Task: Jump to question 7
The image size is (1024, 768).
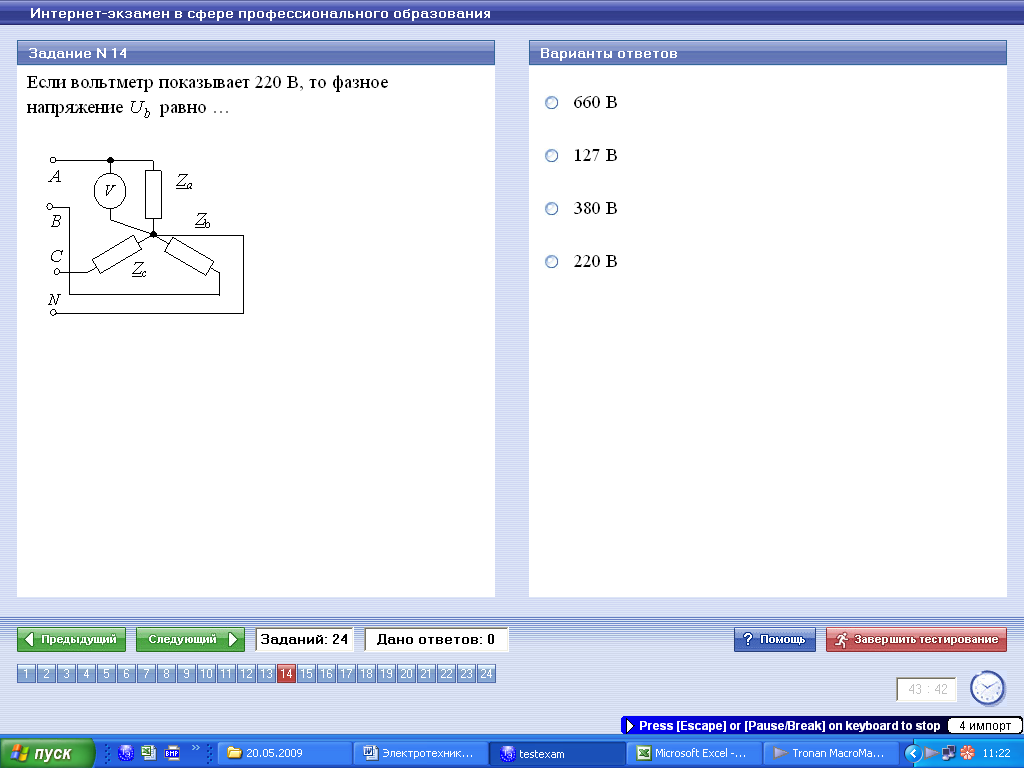Action: (146, 673)
